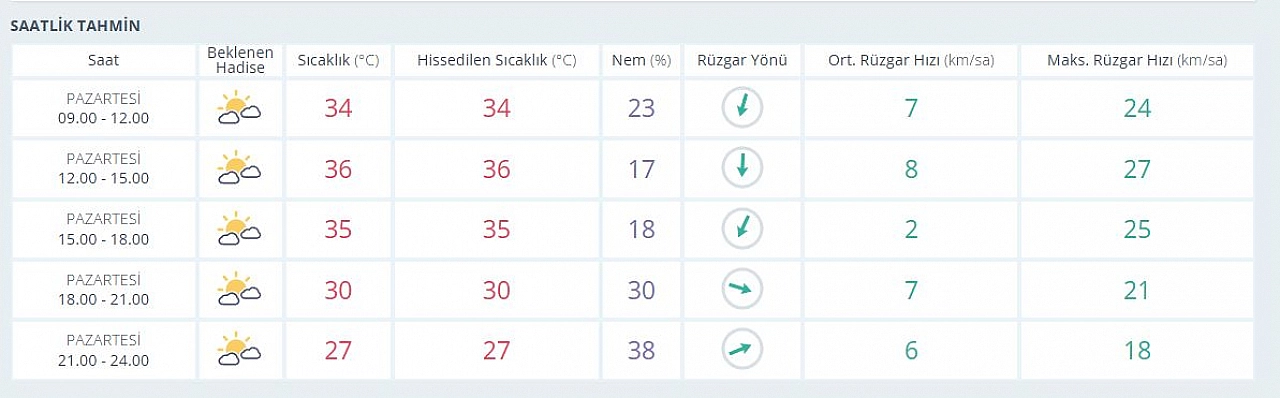
Task: Select the Pazartesi 12.00 - 15.00 time cell
Action: tap(103, 168)
